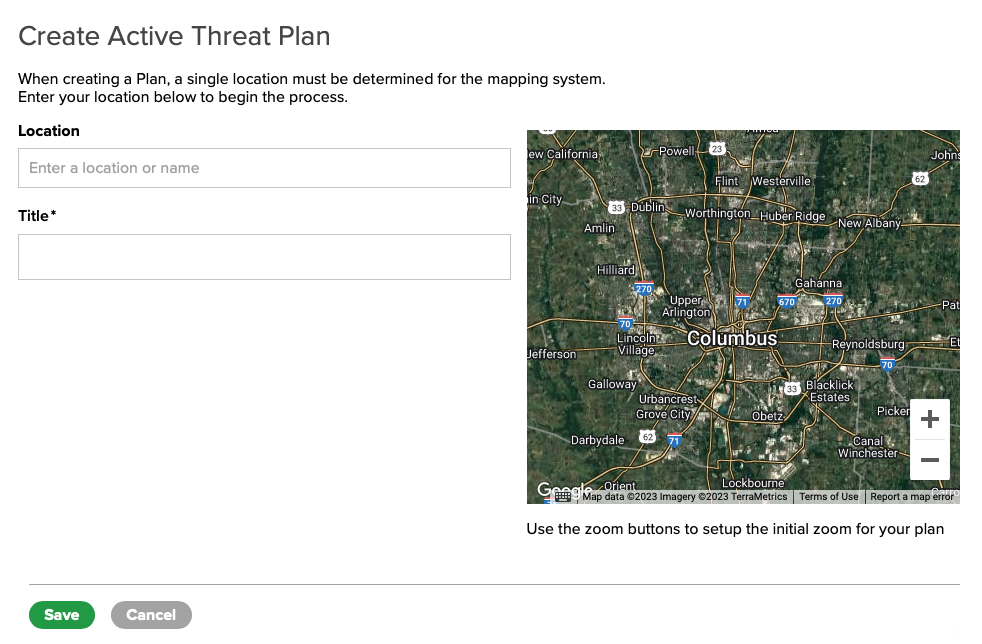This screenshot has width=982, height=644.
Task: Click the Huber Ridge map label
Action: (x=793, y=216)
